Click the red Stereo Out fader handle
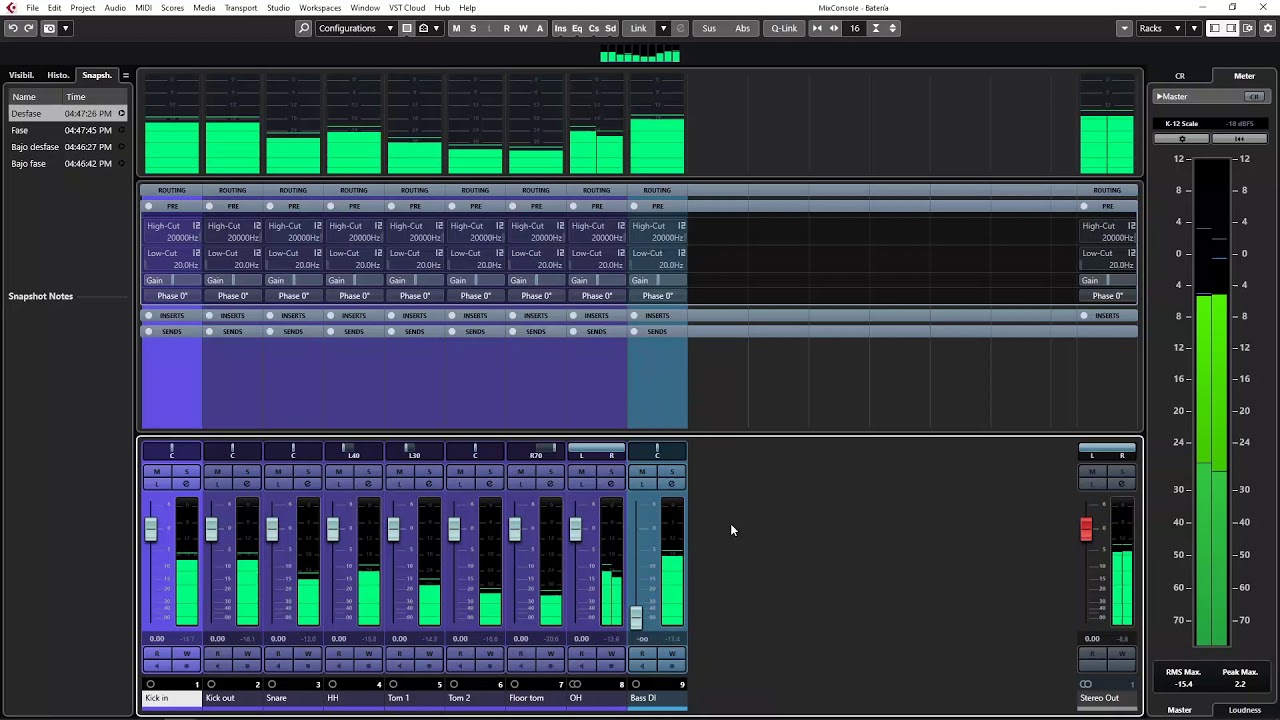The width and height of the screenshot is (1280, 720). [x=1086, y=529]
